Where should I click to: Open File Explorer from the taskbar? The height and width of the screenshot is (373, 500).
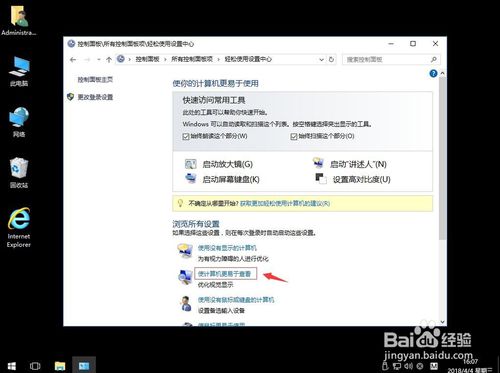pos(60,366)
